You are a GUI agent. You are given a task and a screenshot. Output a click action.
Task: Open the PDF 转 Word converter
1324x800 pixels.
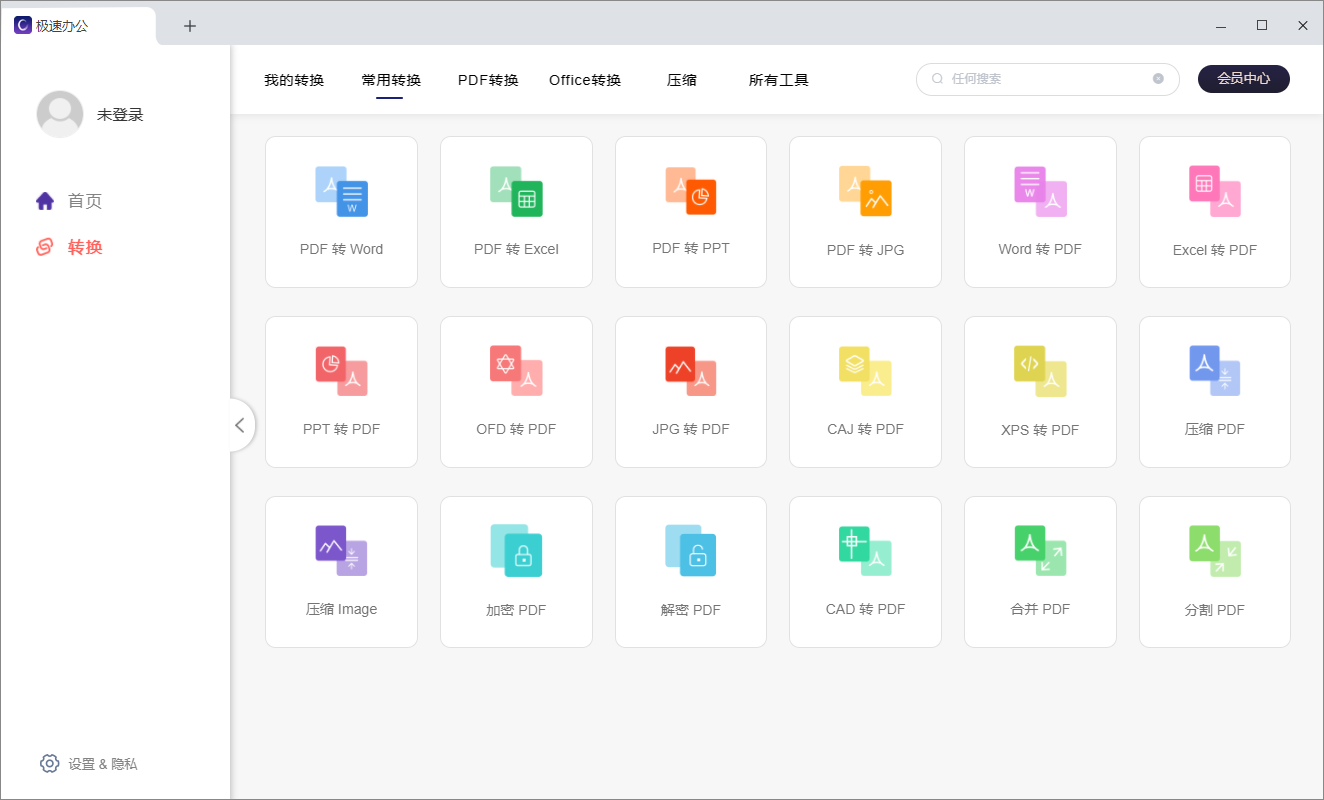point(341,212)
